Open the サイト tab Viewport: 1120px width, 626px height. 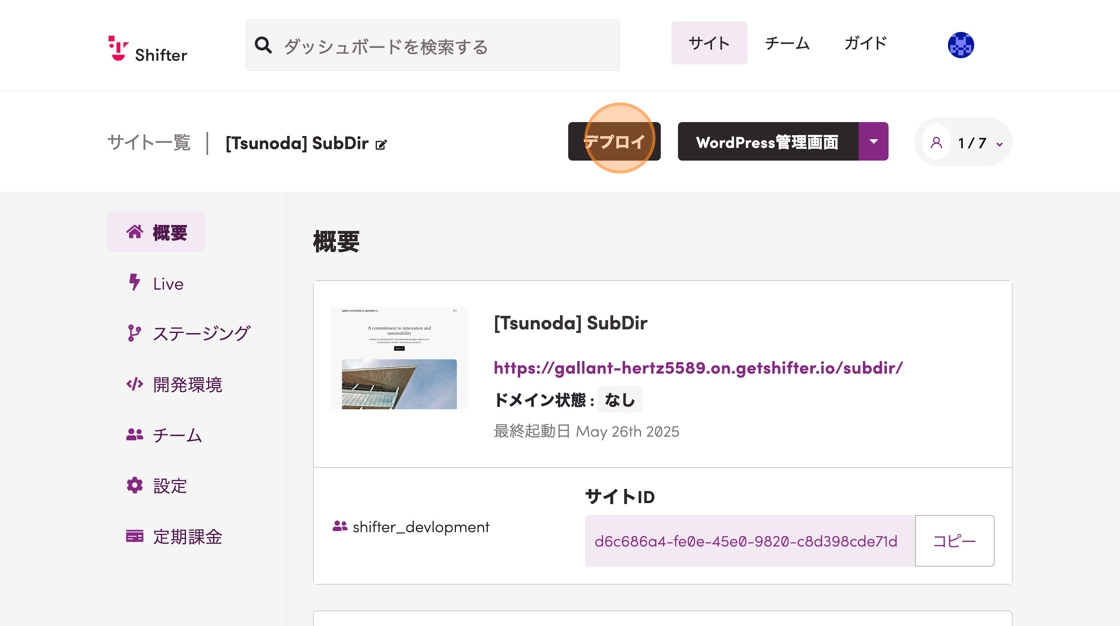coord(709,43)
